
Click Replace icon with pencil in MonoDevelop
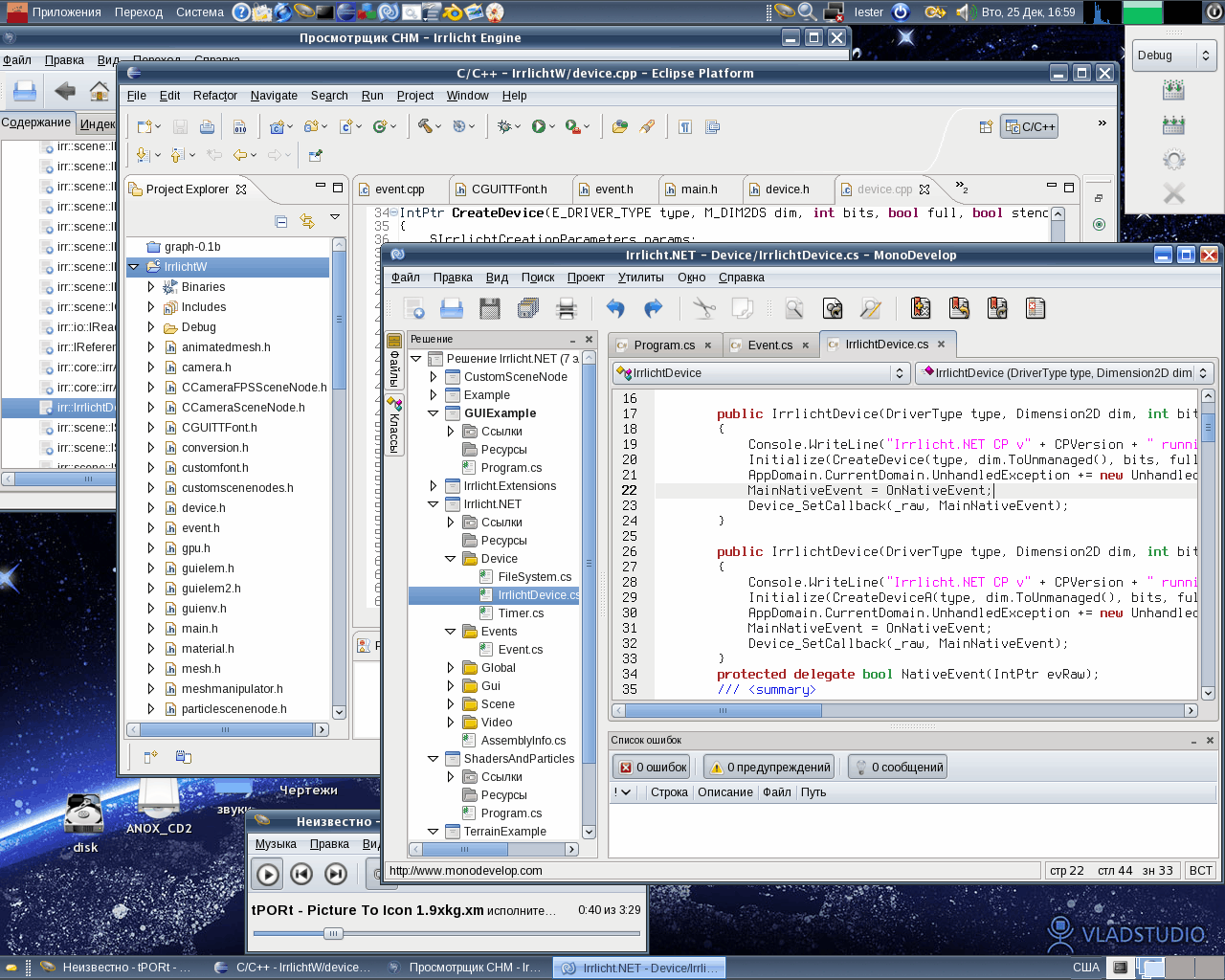[x=871, y=308]
